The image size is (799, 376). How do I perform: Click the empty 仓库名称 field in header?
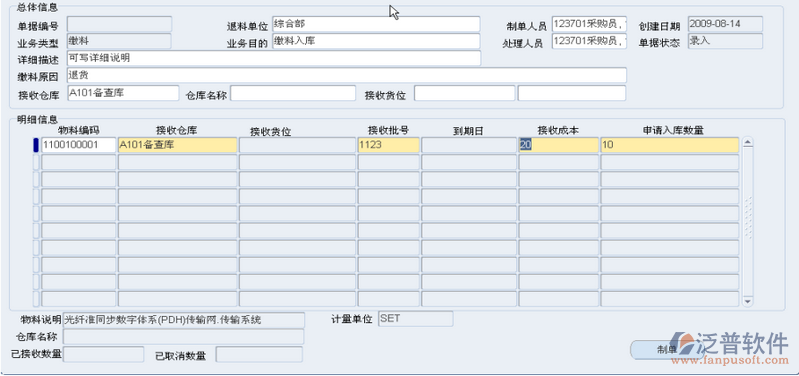click(x=293, y=93)
